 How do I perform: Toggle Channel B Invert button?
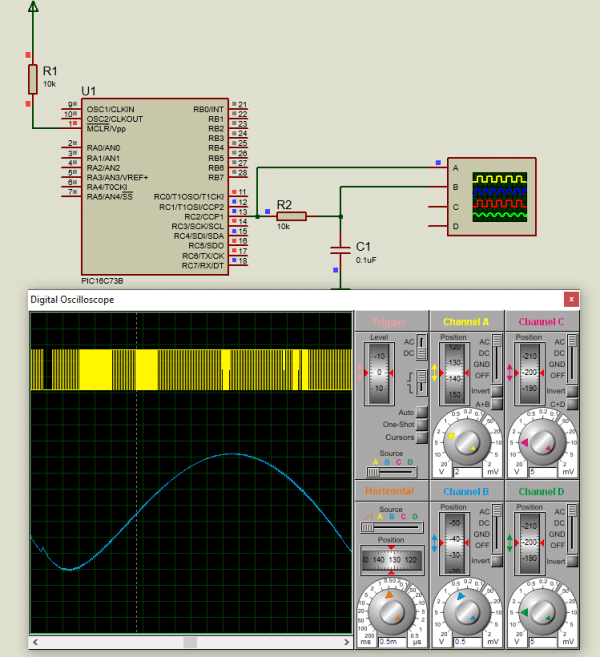click(x=497, y=561)
